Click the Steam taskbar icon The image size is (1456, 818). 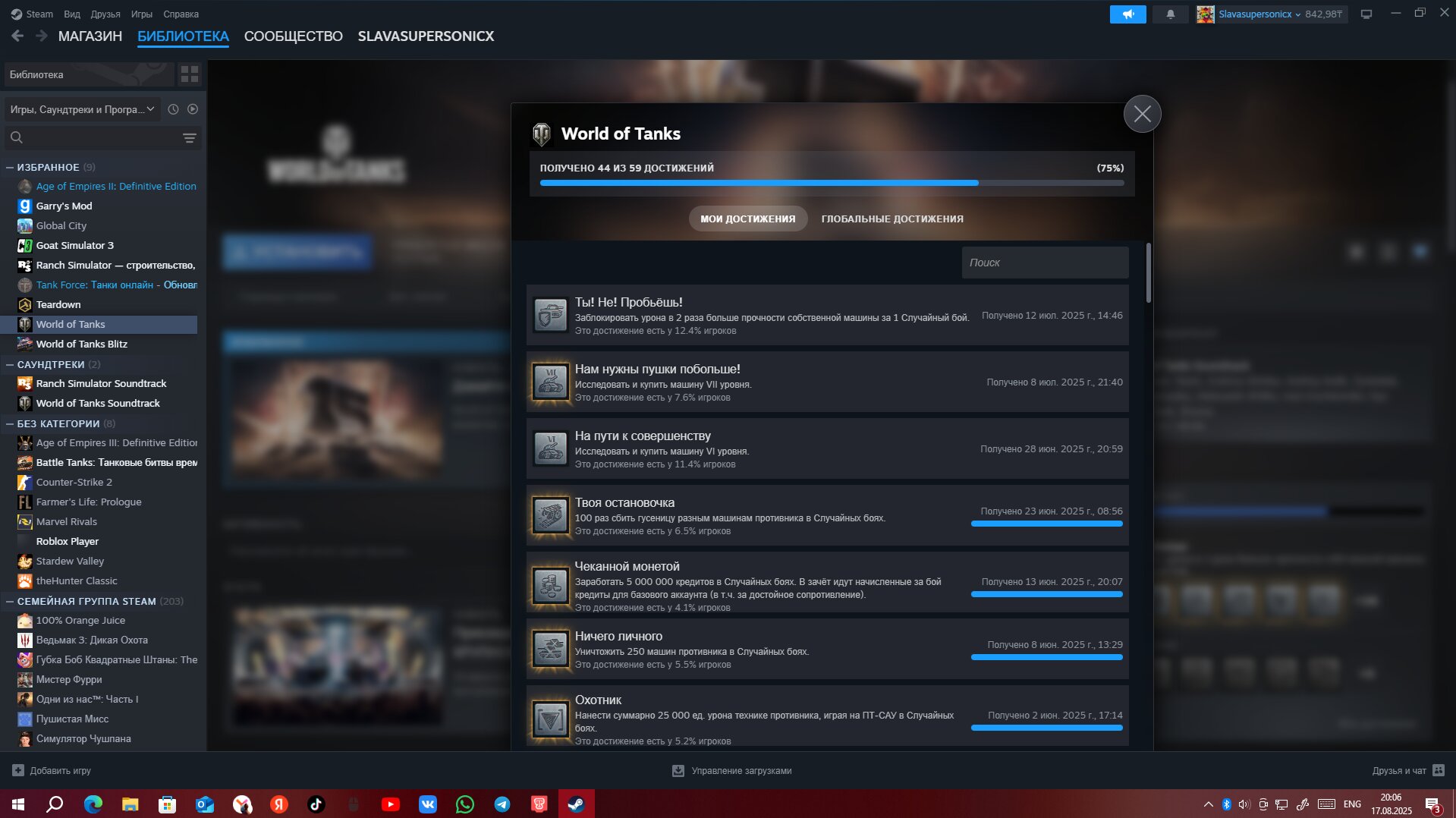[x=577, y=804]
